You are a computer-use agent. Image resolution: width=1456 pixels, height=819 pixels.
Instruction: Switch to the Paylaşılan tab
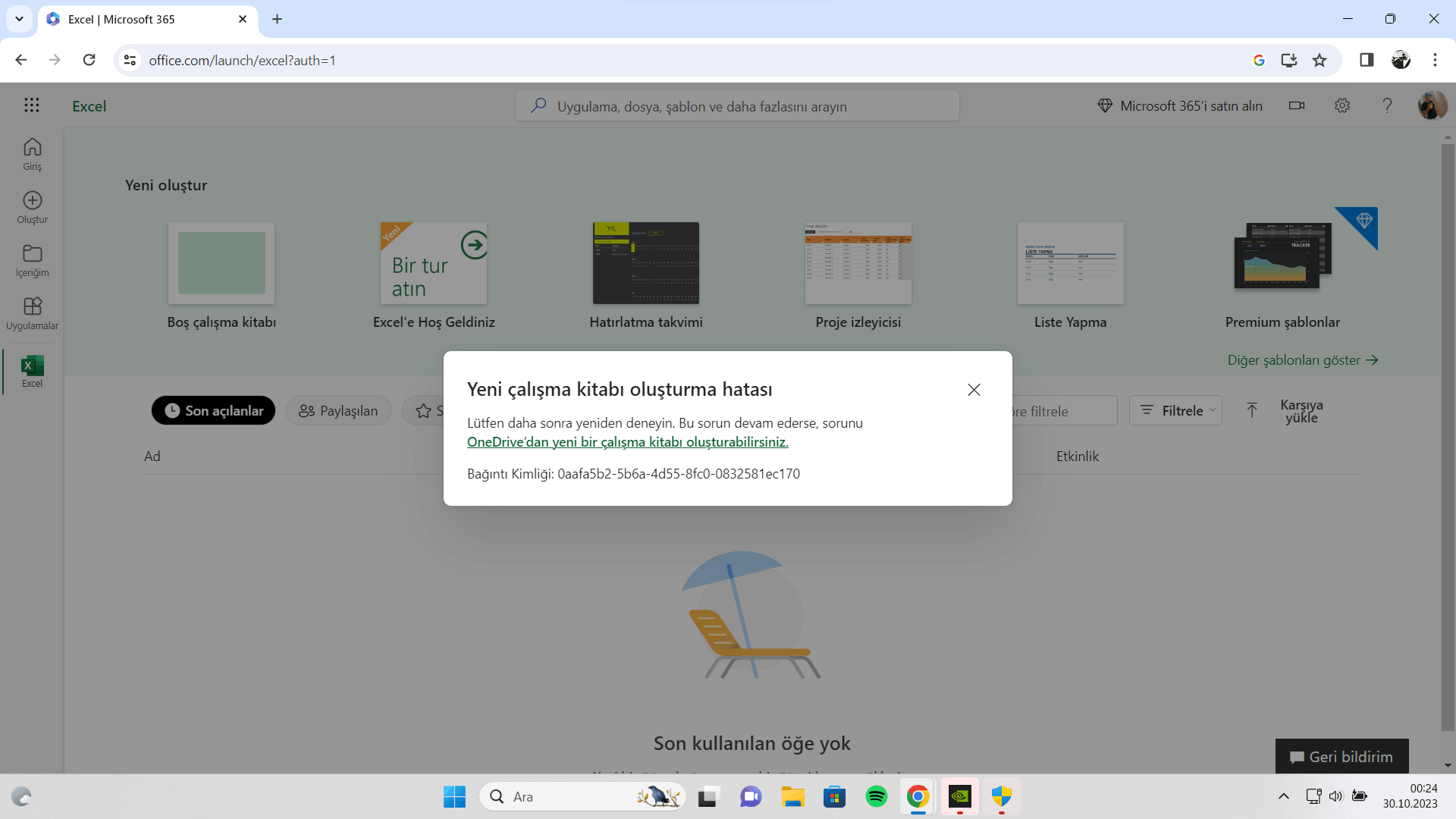pyautogui.click(x=338, y=410)
